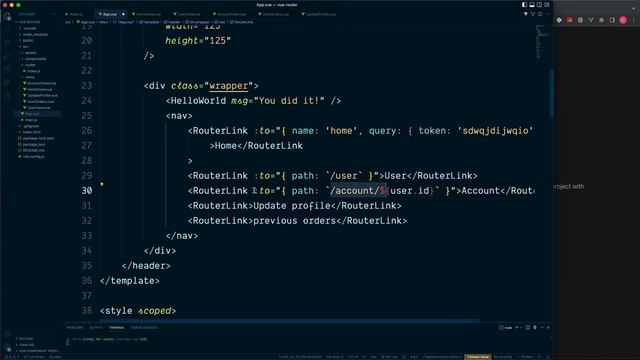Viewport: 640px width, 360px height.
Task: Open the Search view in activity bar
Action: (7, 30)
